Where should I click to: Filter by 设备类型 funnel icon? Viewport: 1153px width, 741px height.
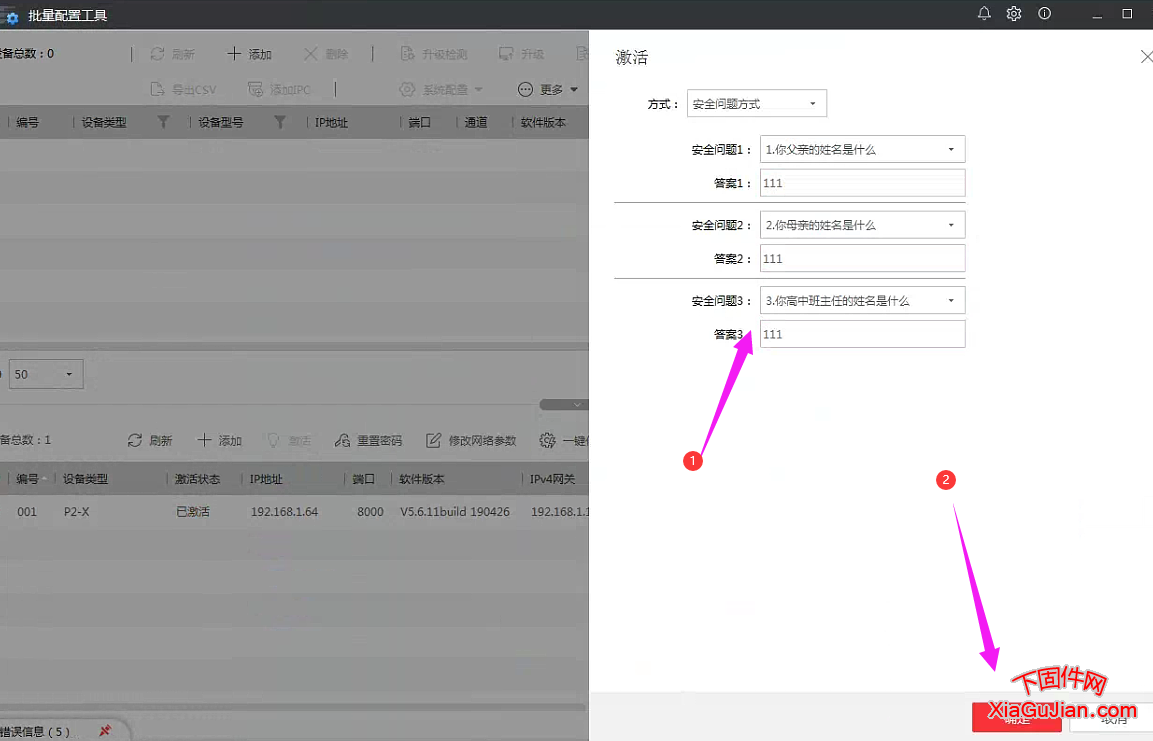tap(163, 122)
